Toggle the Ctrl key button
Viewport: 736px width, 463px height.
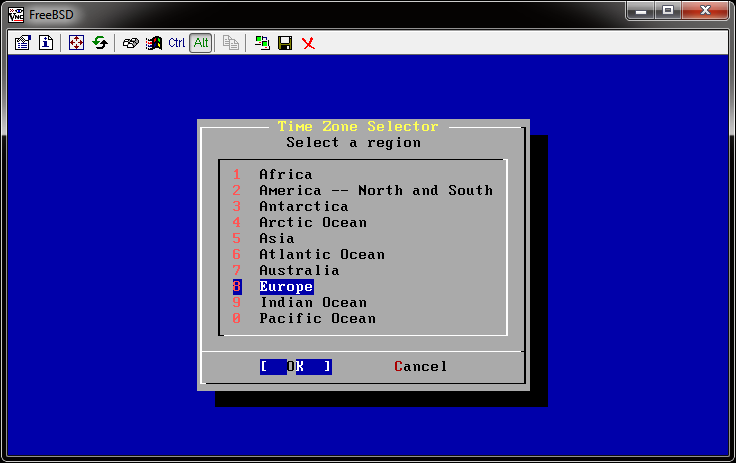point(176,43)
